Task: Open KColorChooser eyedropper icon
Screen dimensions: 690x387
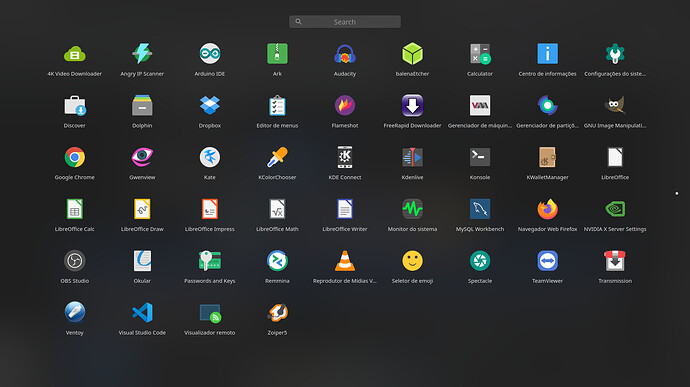Action: pyautogui.click(x=277, y=158)
